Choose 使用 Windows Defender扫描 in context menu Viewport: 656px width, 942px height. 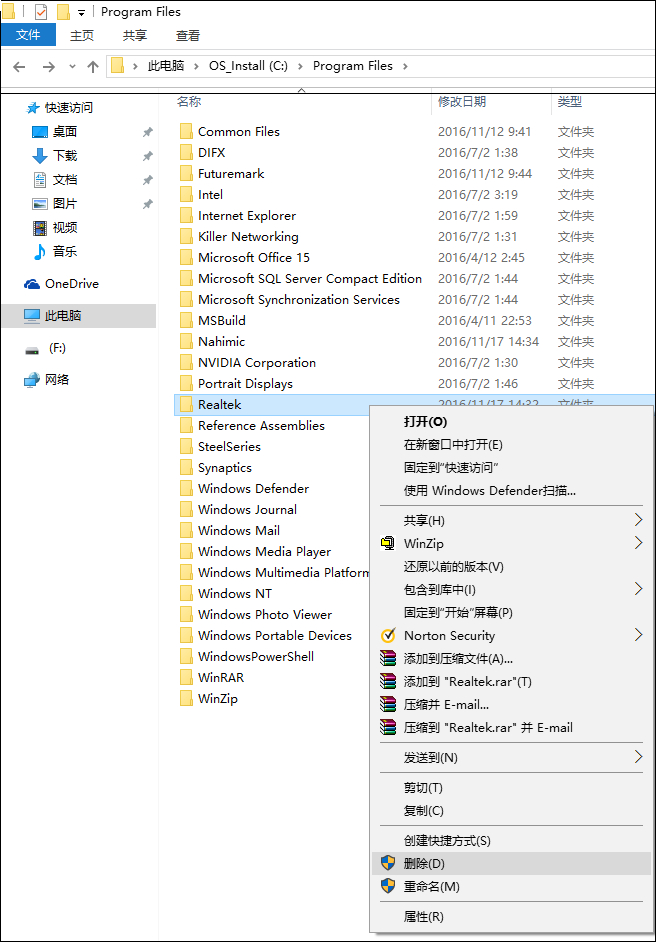click(x=511, y=491)
